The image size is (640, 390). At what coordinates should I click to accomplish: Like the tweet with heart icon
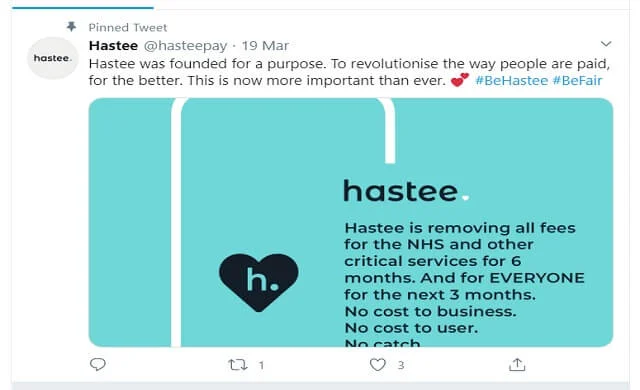[378, 364]
